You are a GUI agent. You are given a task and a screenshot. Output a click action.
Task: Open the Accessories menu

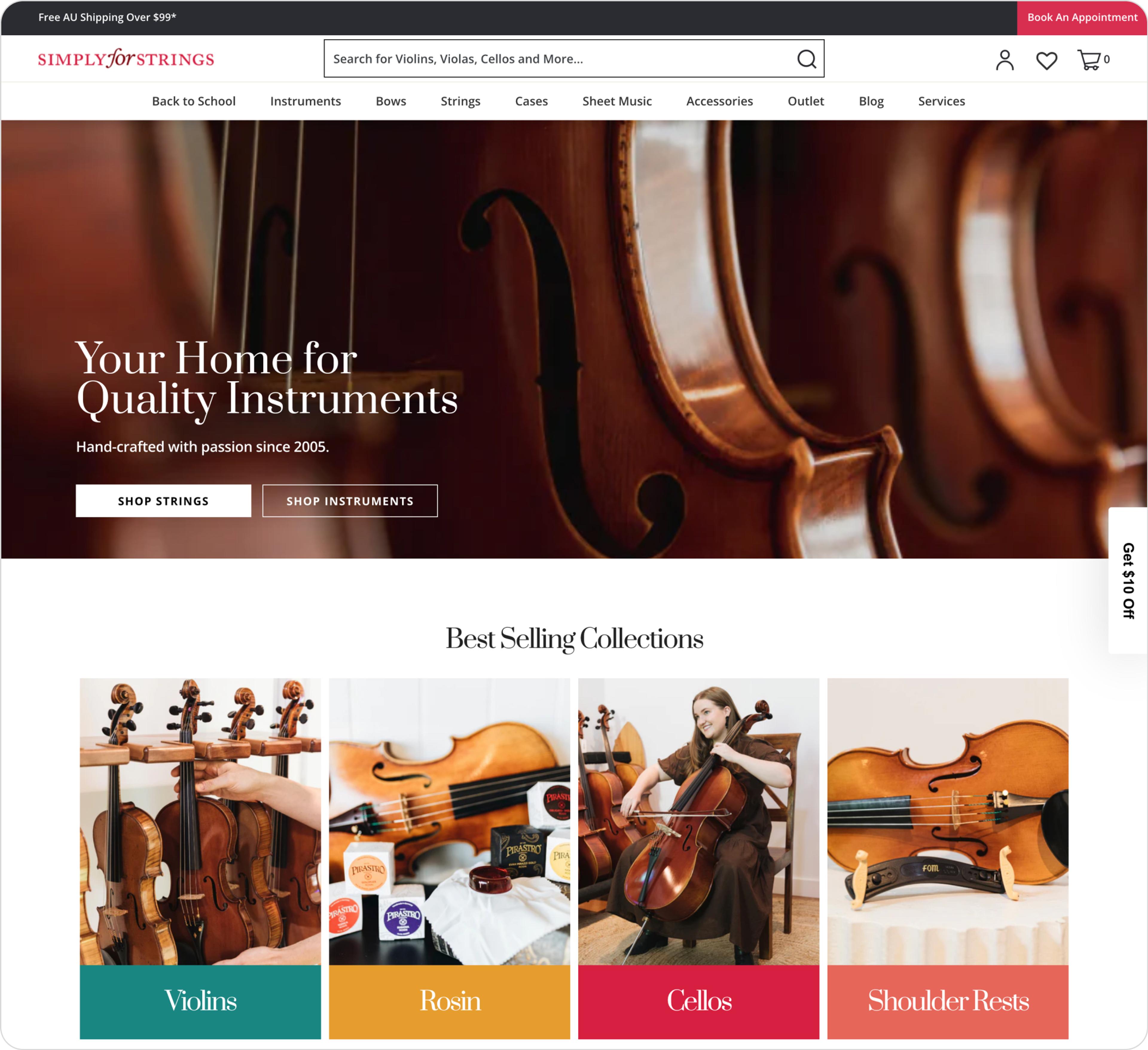pyautogui.click(x=719, y=101)
